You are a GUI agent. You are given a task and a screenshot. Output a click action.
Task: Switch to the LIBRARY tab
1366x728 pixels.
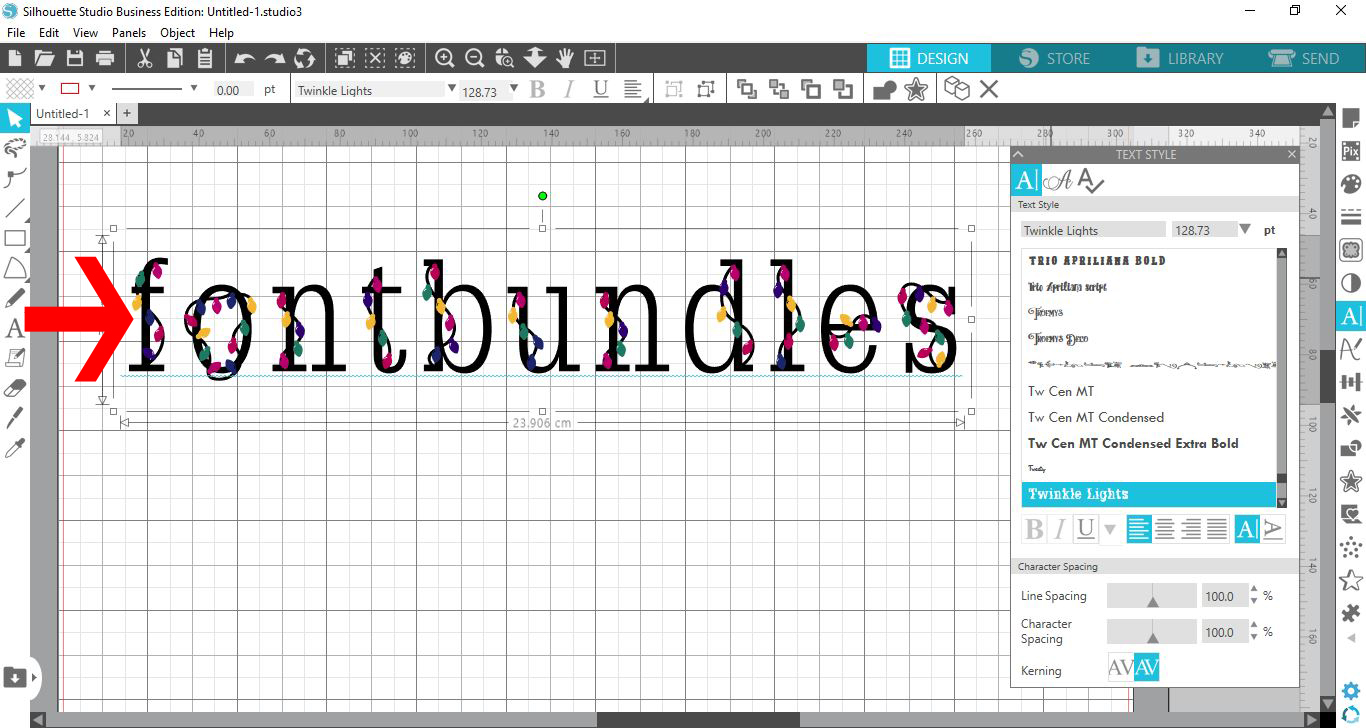[1180, 58]
